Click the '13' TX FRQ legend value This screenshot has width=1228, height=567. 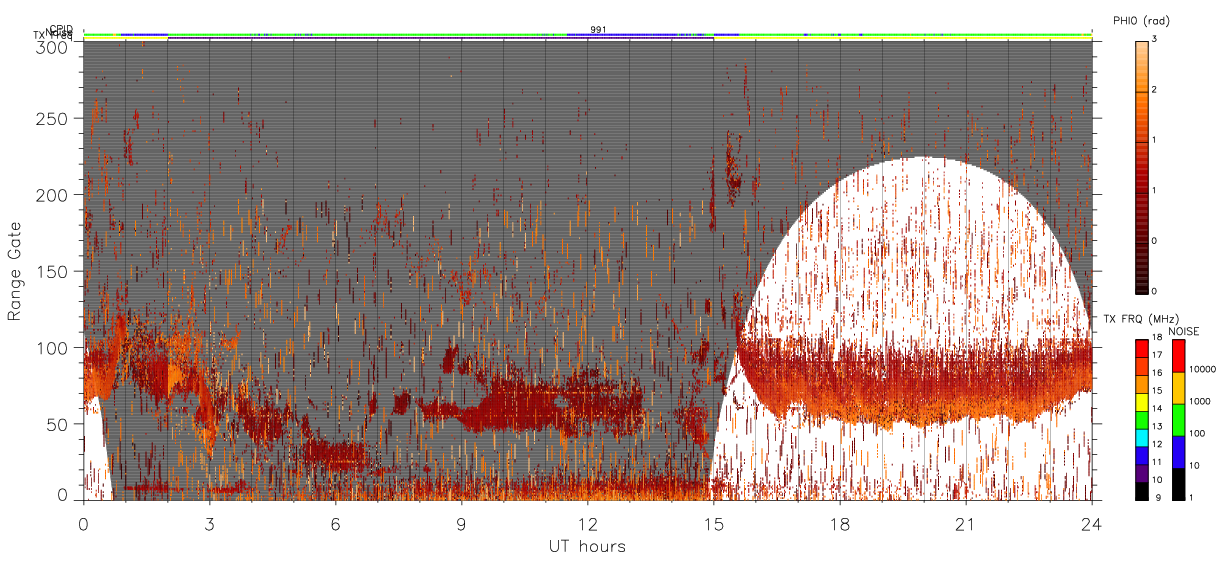[1157, 426]
